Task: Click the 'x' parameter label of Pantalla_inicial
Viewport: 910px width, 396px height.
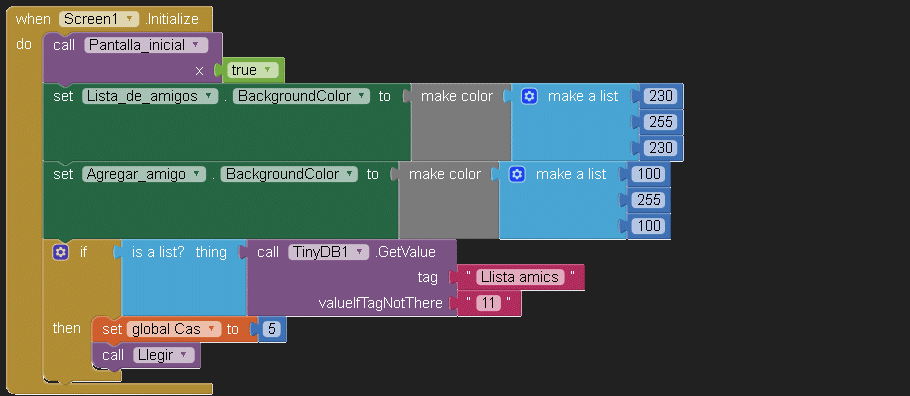Action: 200,71
